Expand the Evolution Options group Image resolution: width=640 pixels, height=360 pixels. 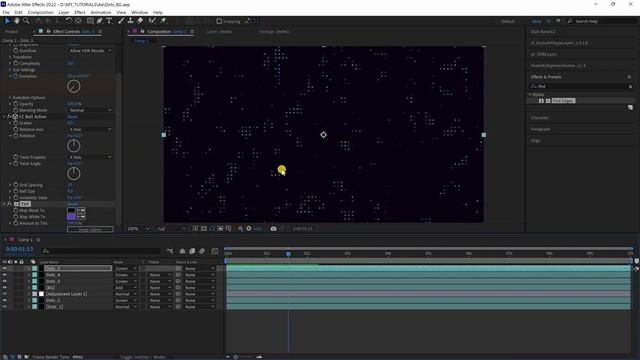click(10, 98)
